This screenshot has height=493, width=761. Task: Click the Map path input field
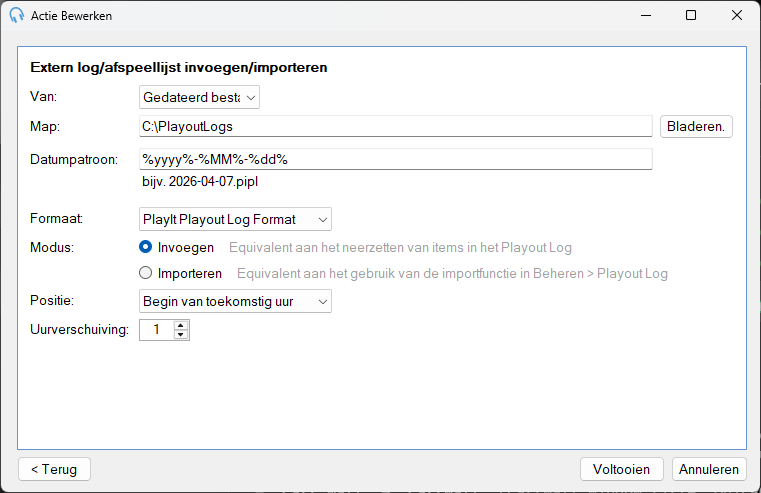[x=396, y=126]
